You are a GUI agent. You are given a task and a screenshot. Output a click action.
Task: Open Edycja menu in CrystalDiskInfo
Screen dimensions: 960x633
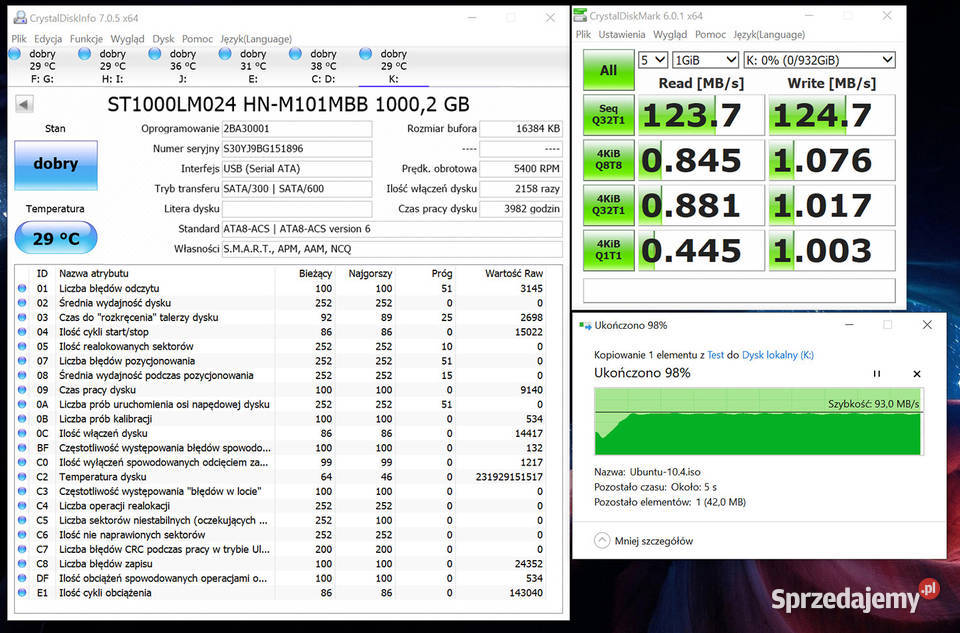click(x=48, y=39)
